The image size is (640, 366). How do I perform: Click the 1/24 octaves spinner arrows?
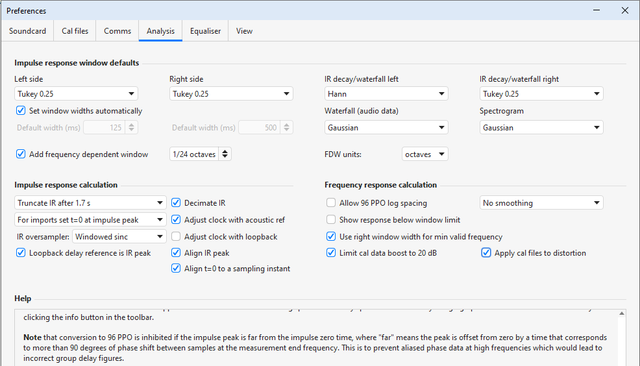tap(225, 154)
